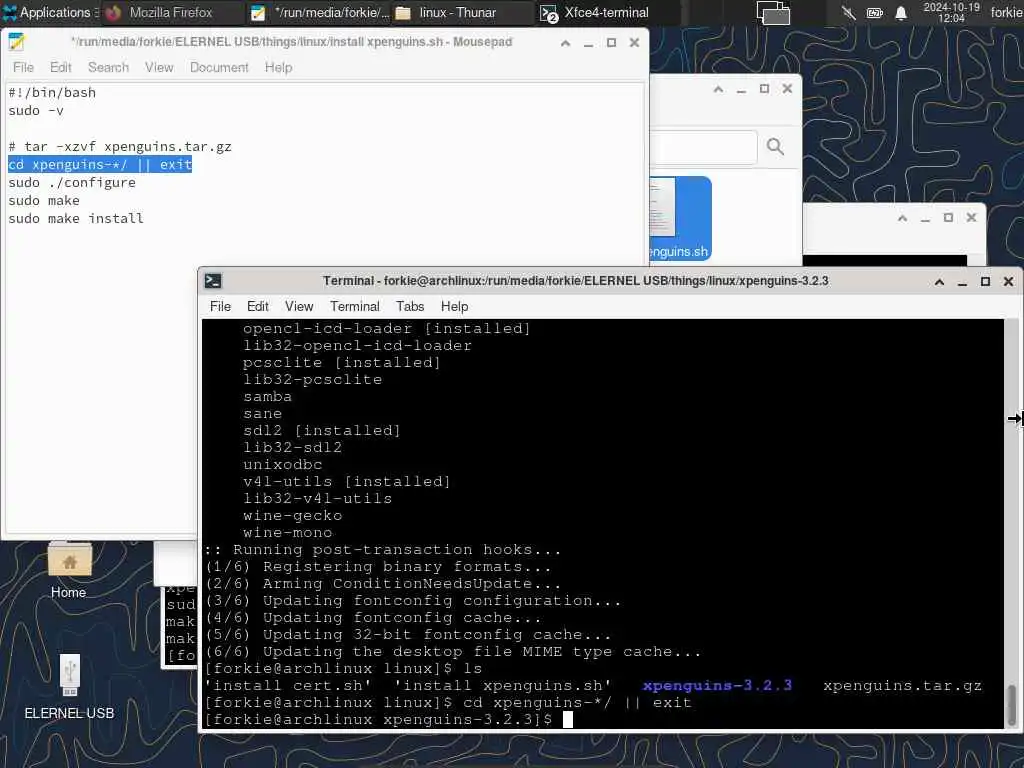Open the Applications menu in the panel
The image size is (1024, 768).
(x=50, y=12)
